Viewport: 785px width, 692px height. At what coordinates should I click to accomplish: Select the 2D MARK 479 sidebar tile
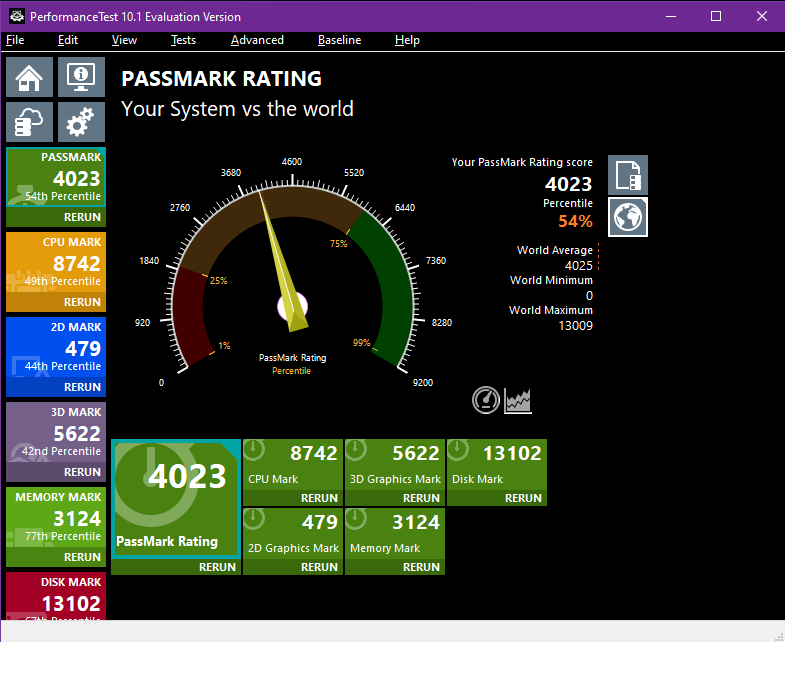[x=56, y=347]
